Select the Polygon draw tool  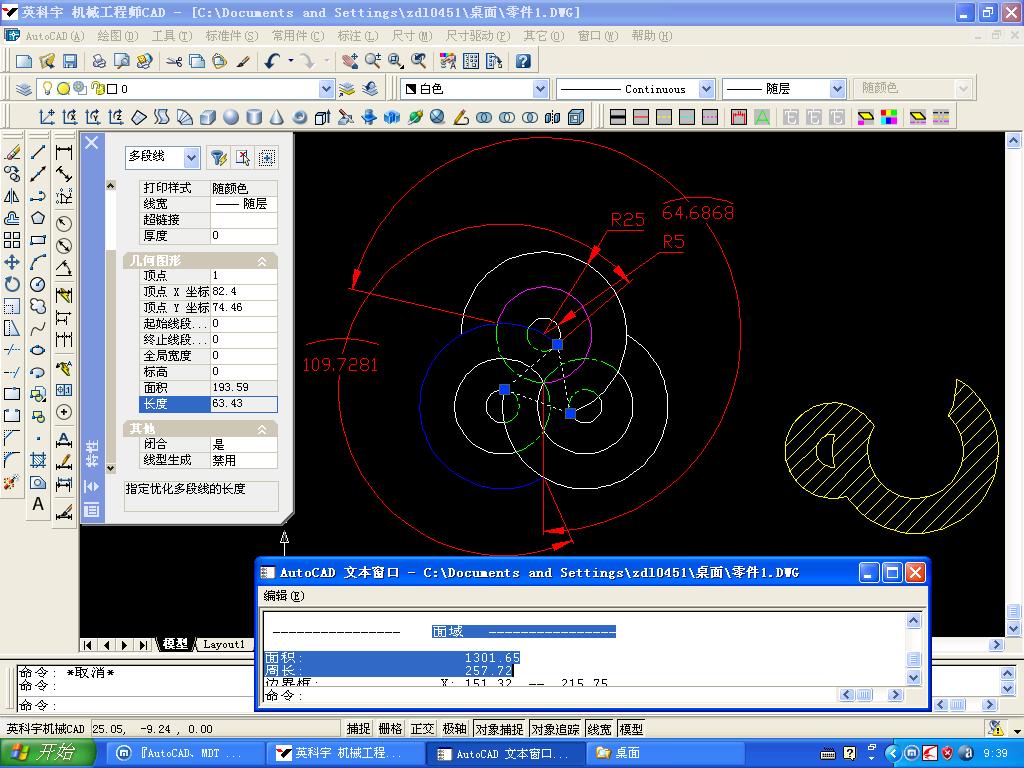click(x=38, y=218)
